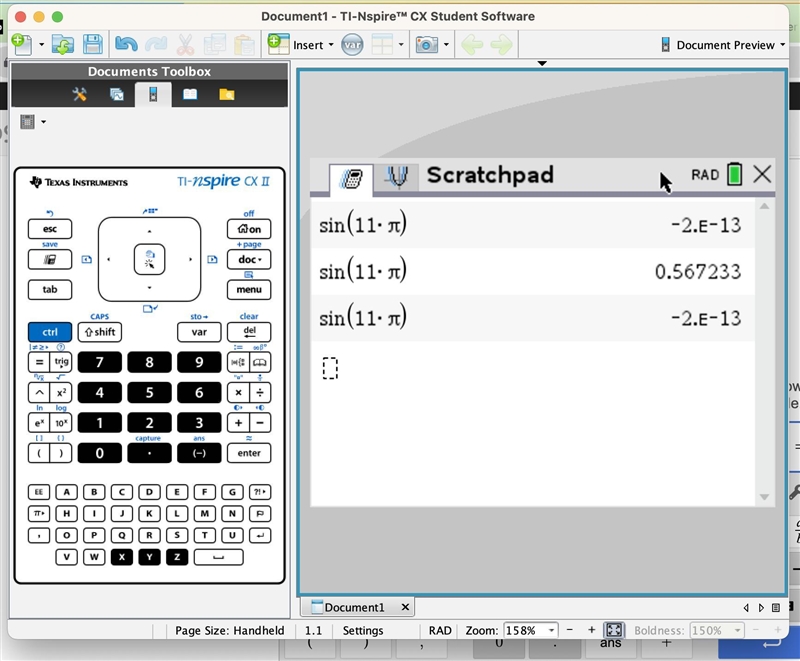
Task: Click the negative (–) key
Action: pos(199,453)
